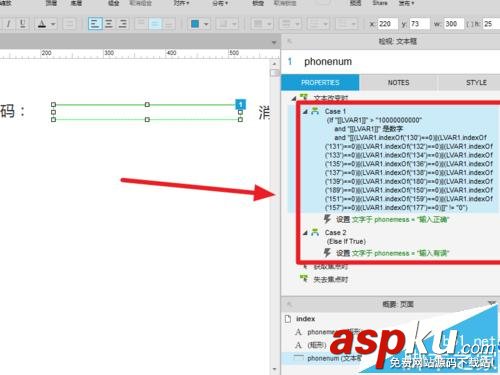Select the Case 2 label

point(335,232)
